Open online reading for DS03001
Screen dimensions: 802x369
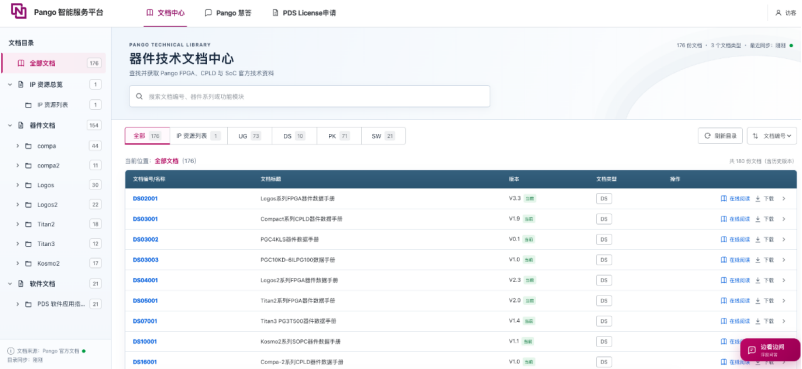click(735, 219)
